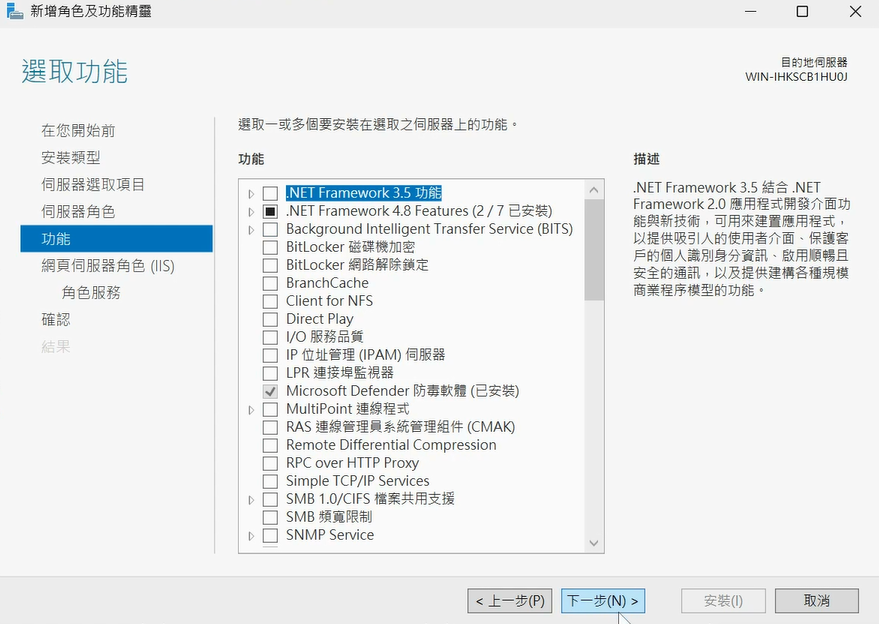Expand the SMB 1.0/CIFS 檔案共用支援 node
Screen dimensions: 879x624
point(251,500)
